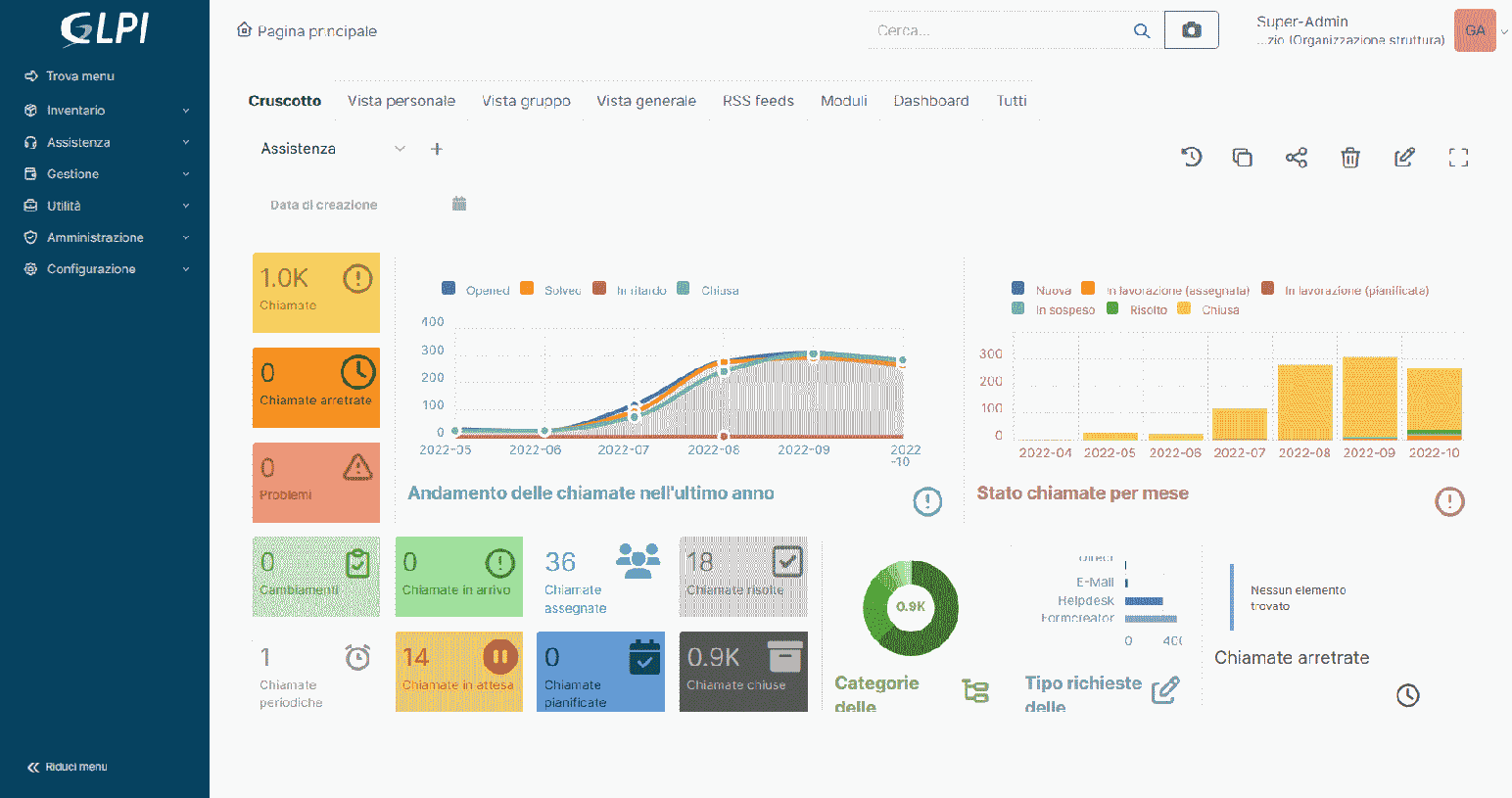Collapse sidebar with Riduci menu
The image size is (1512, 798).
point(68,767)
